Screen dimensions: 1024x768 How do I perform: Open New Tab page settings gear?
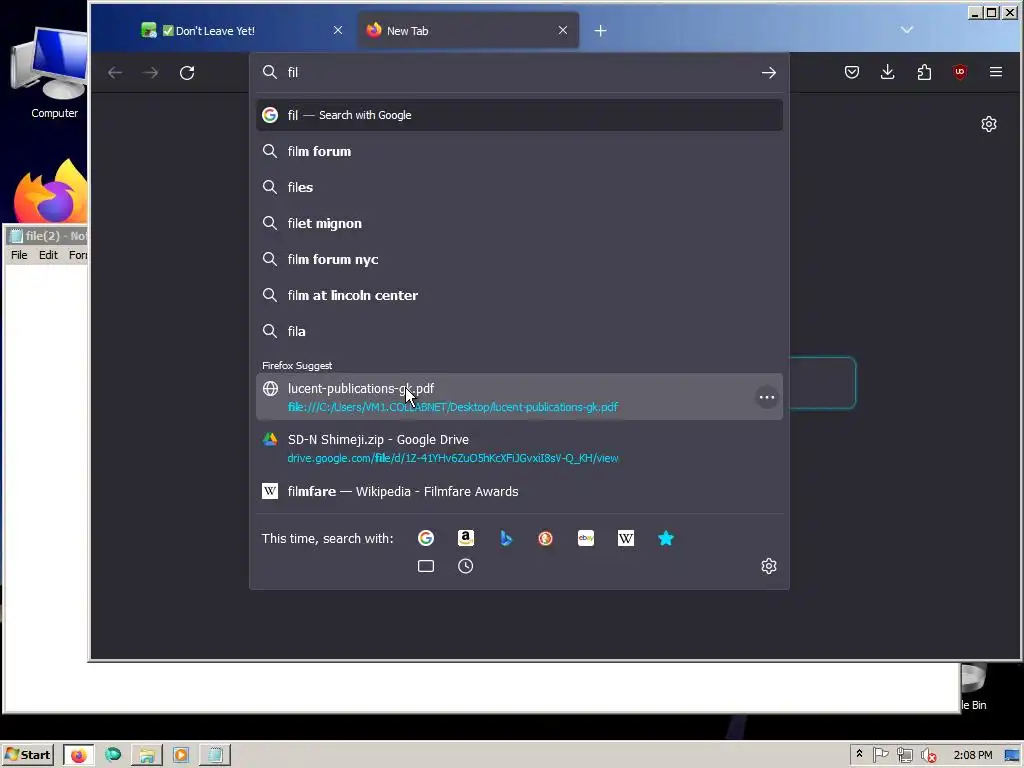pyautogui.click(x=989, y=124)
